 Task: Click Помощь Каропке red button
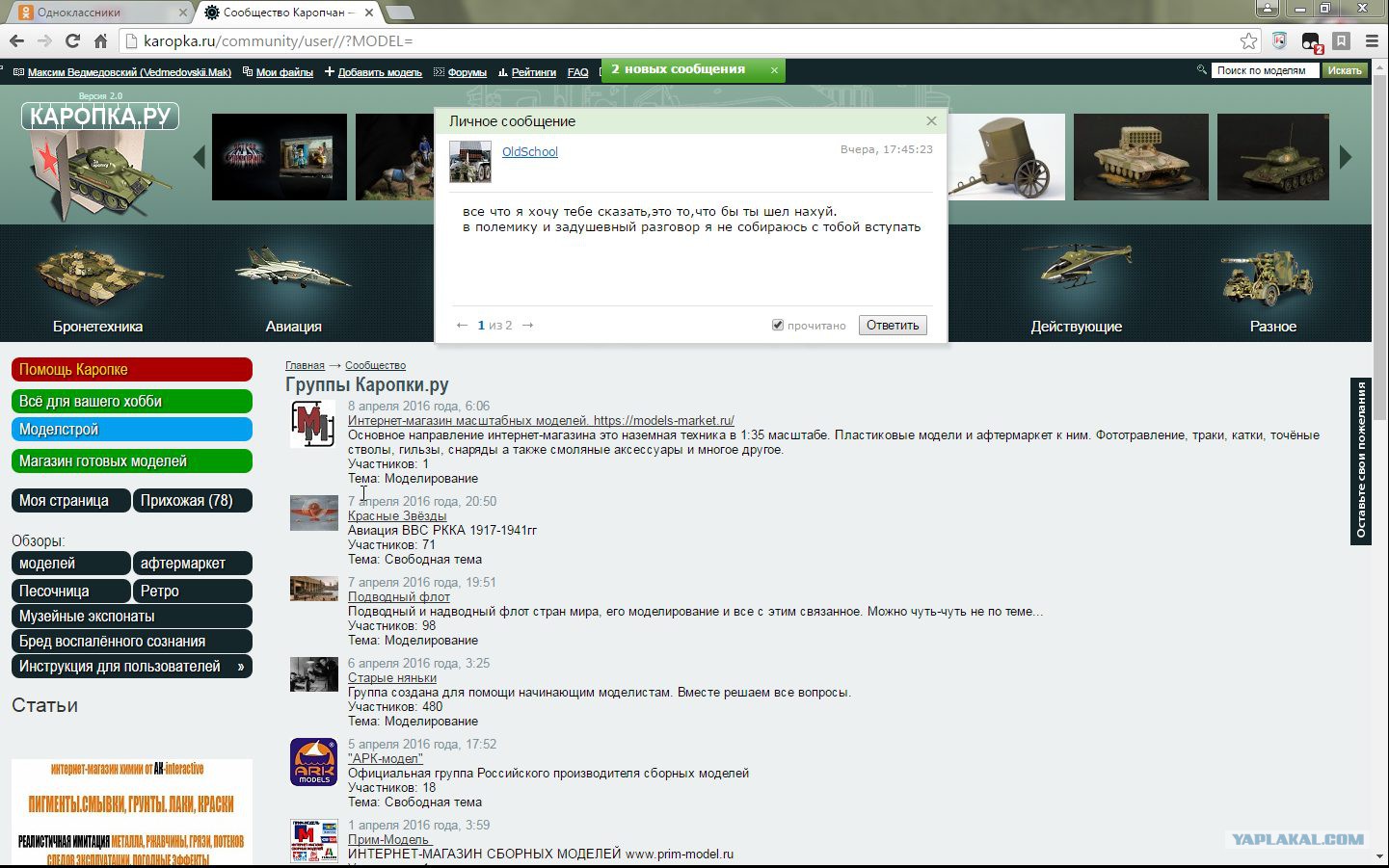132,370
